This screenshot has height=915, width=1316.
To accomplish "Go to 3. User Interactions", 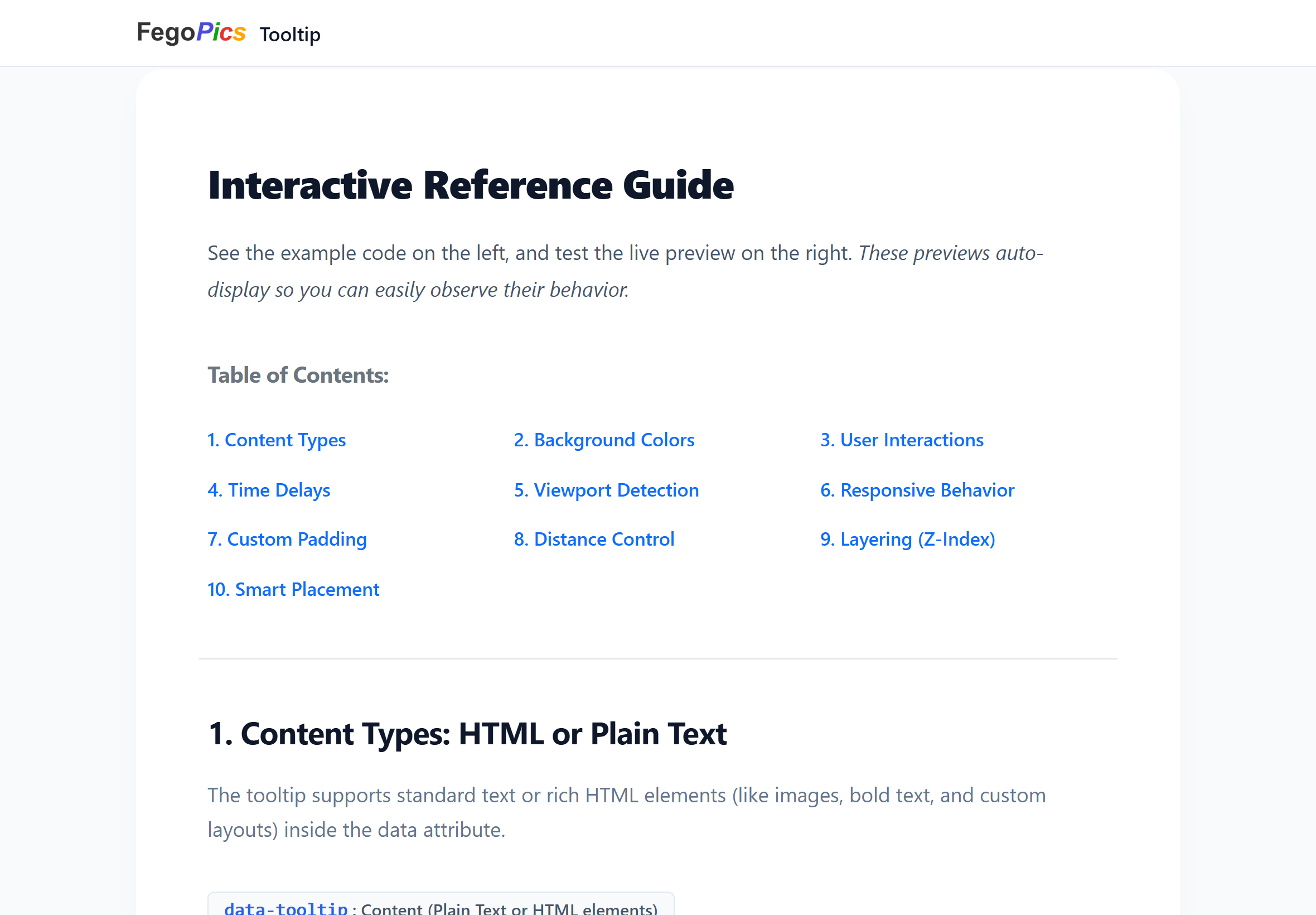I will pyautogui.click(x=902, y=440).
